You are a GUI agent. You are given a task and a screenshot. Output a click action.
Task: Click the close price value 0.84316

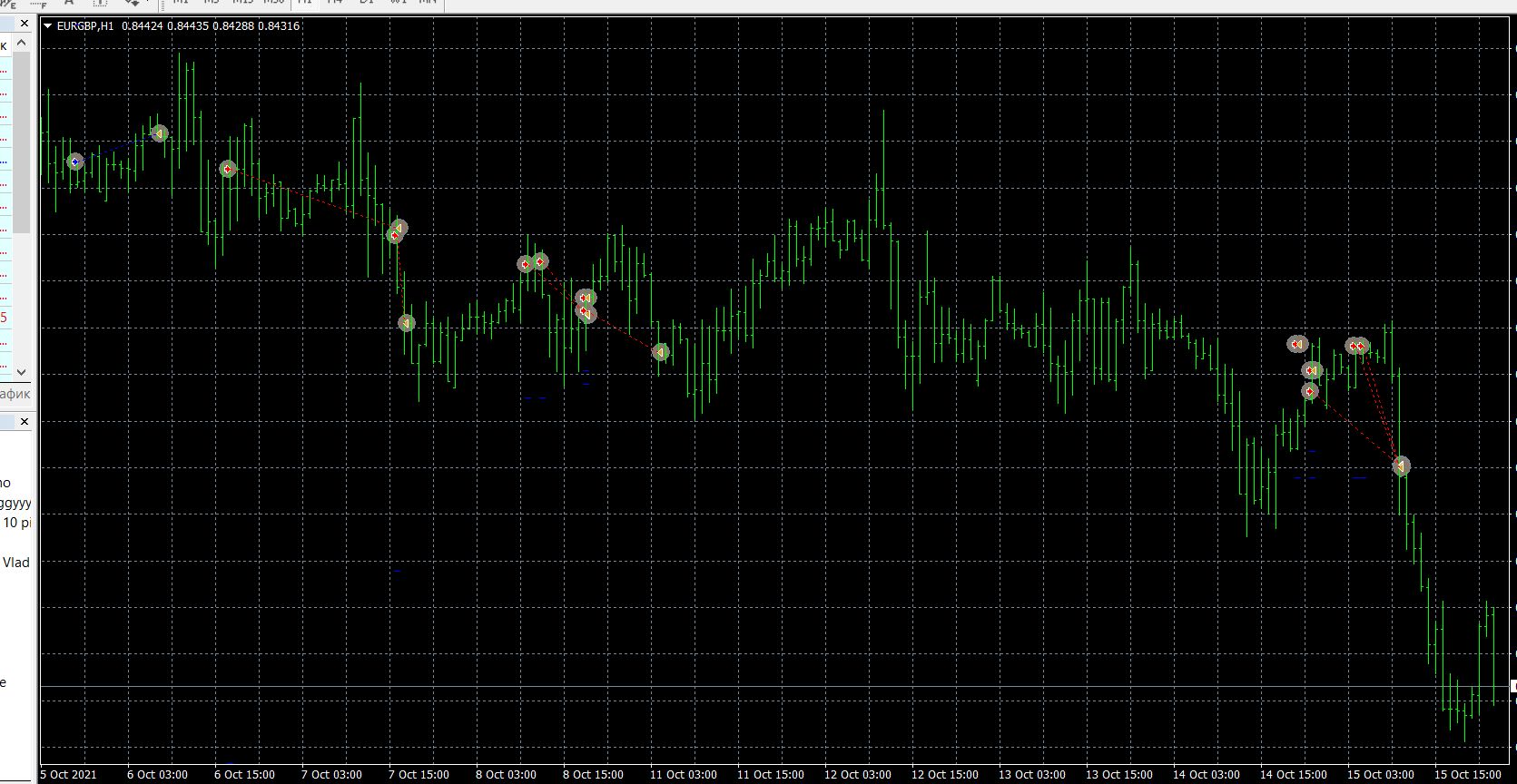[x=279, y=26]
